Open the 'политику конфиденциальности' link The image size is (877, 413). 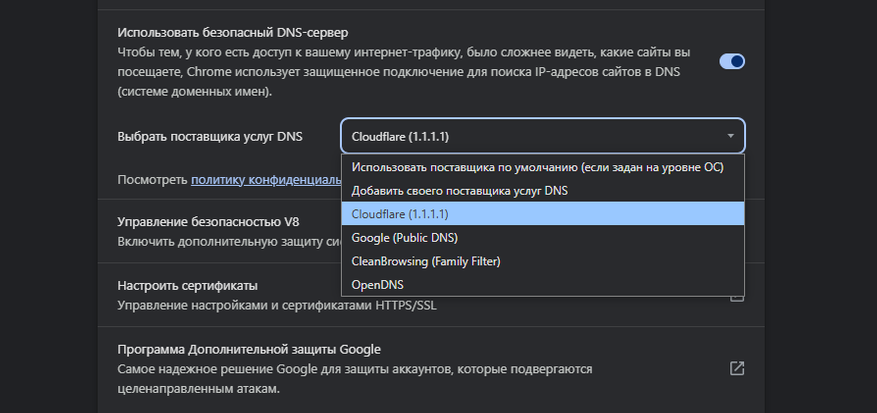pos(266,180)
